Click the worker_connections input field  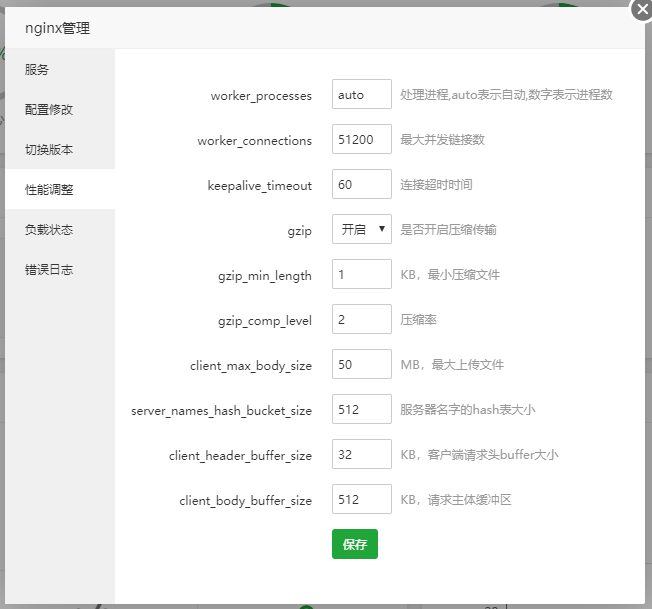[362, 139]
